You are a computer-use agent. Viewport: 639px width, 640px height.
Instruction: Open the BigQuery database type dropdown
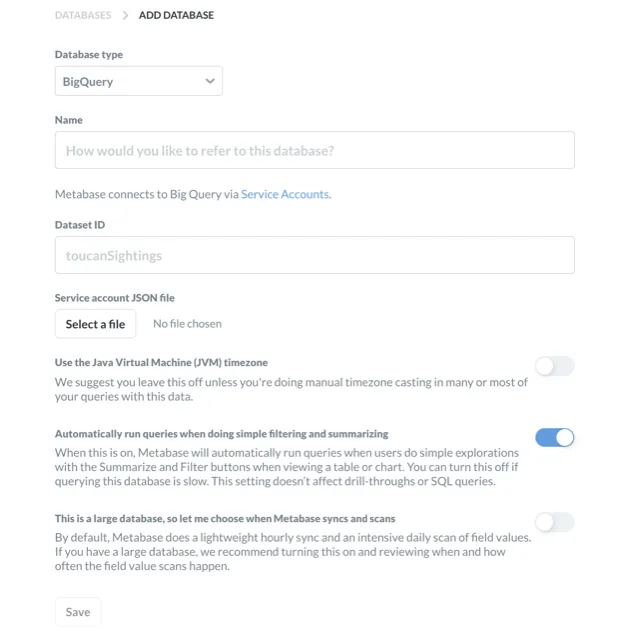coord(139,81)
